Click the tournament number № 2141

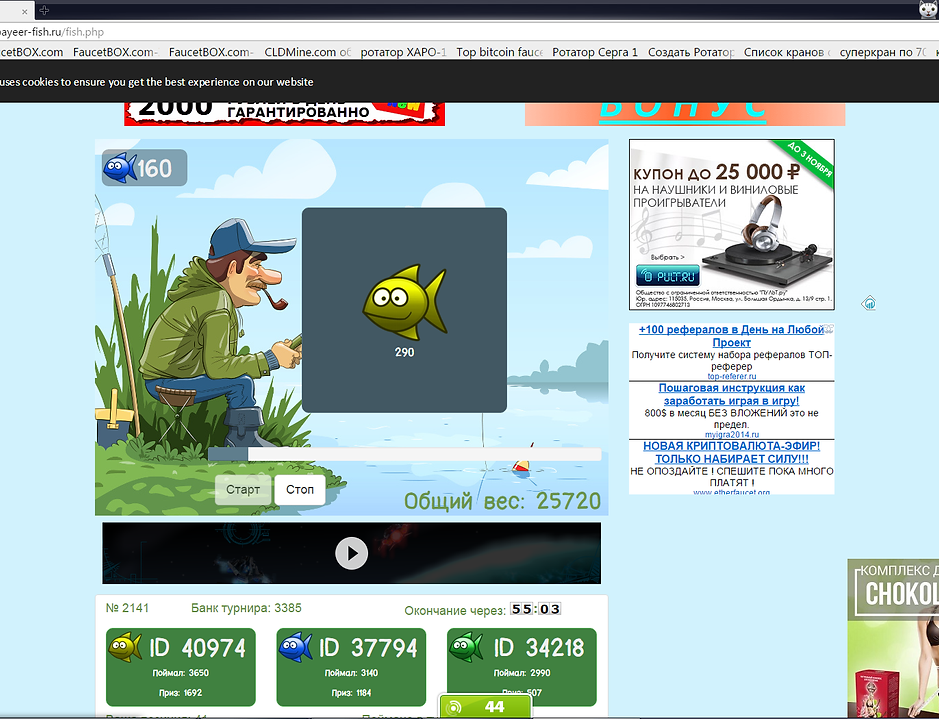(x=127, y=608)
